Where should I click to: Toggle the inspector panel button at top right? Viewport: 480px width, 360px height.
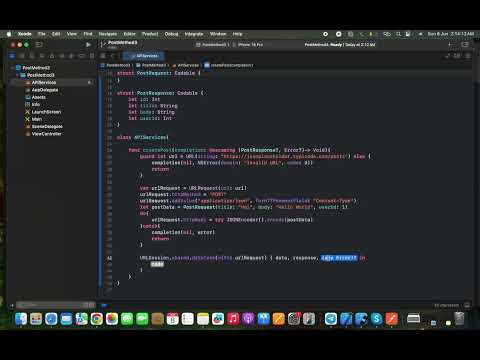pos(465,44)
